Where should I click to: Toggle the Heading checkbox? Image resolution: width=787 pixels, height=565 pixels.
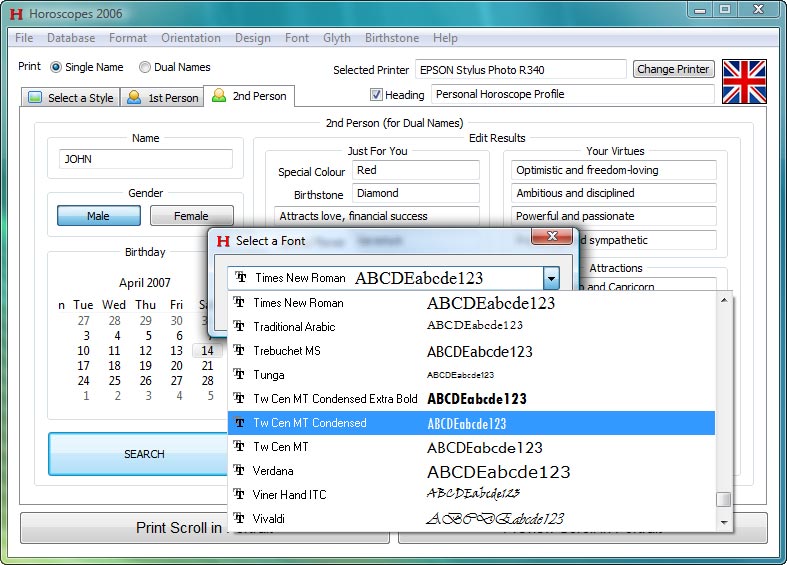(376, 94)
